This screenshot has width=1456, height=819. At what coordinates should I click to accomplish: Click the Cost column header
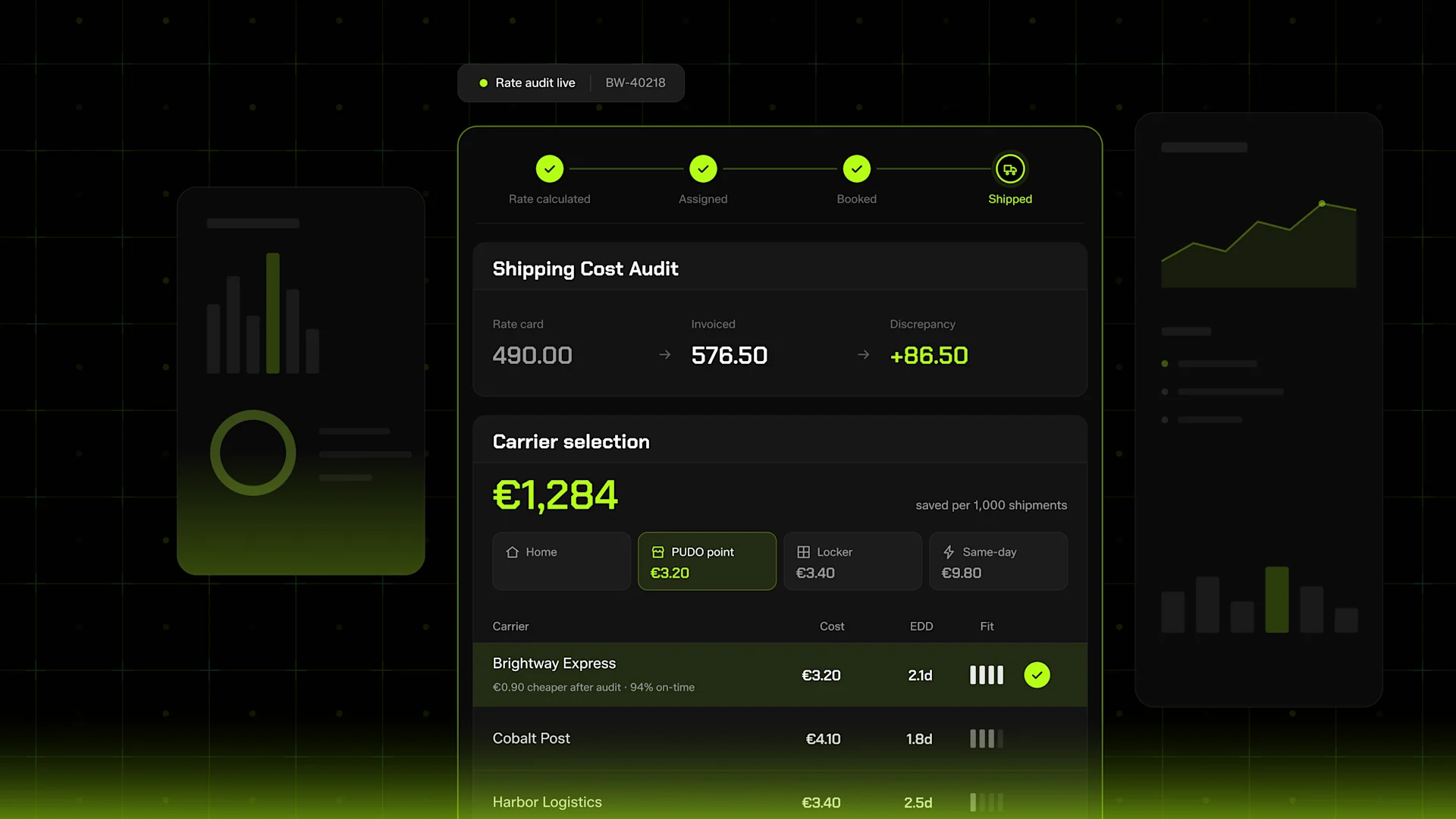832,626
